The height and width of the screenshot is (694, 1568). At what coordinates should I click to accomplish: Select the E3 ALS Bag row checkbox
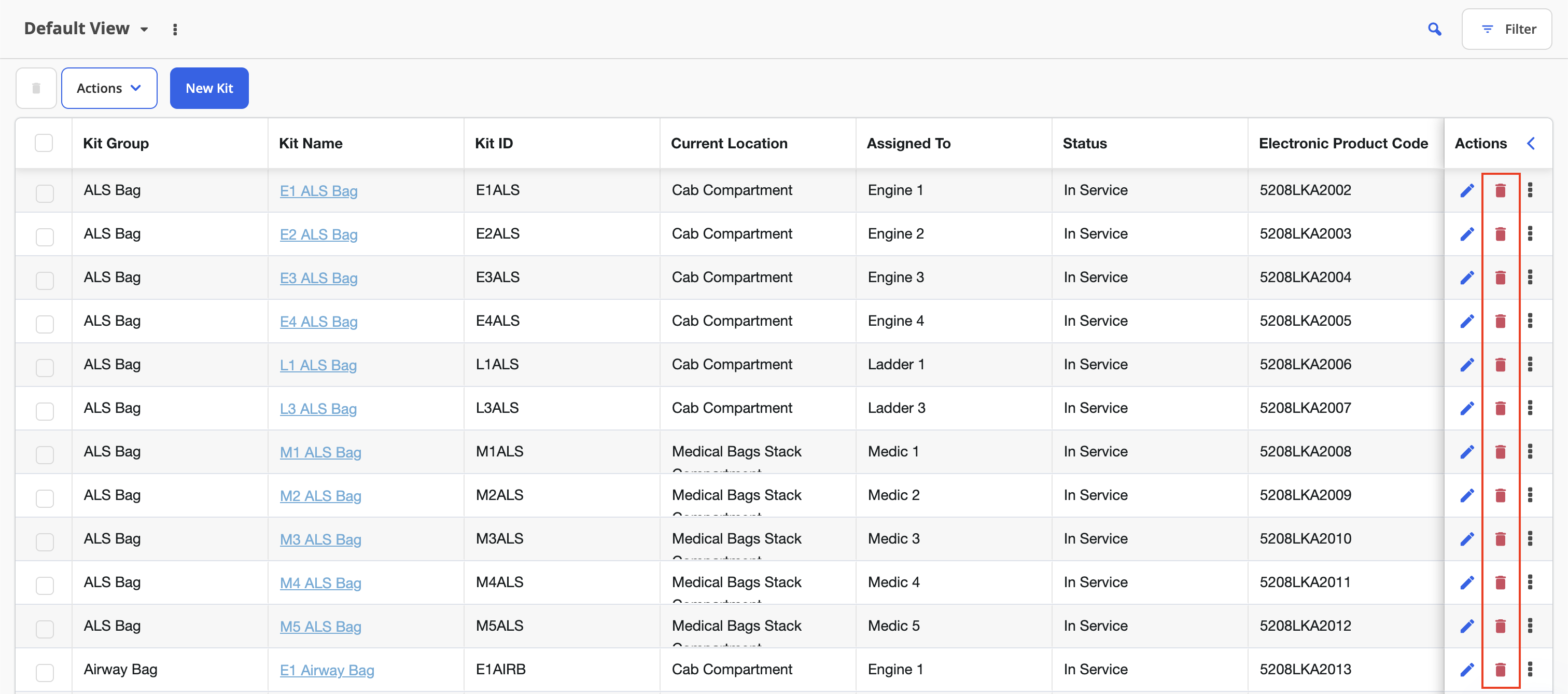click(45, 281)
